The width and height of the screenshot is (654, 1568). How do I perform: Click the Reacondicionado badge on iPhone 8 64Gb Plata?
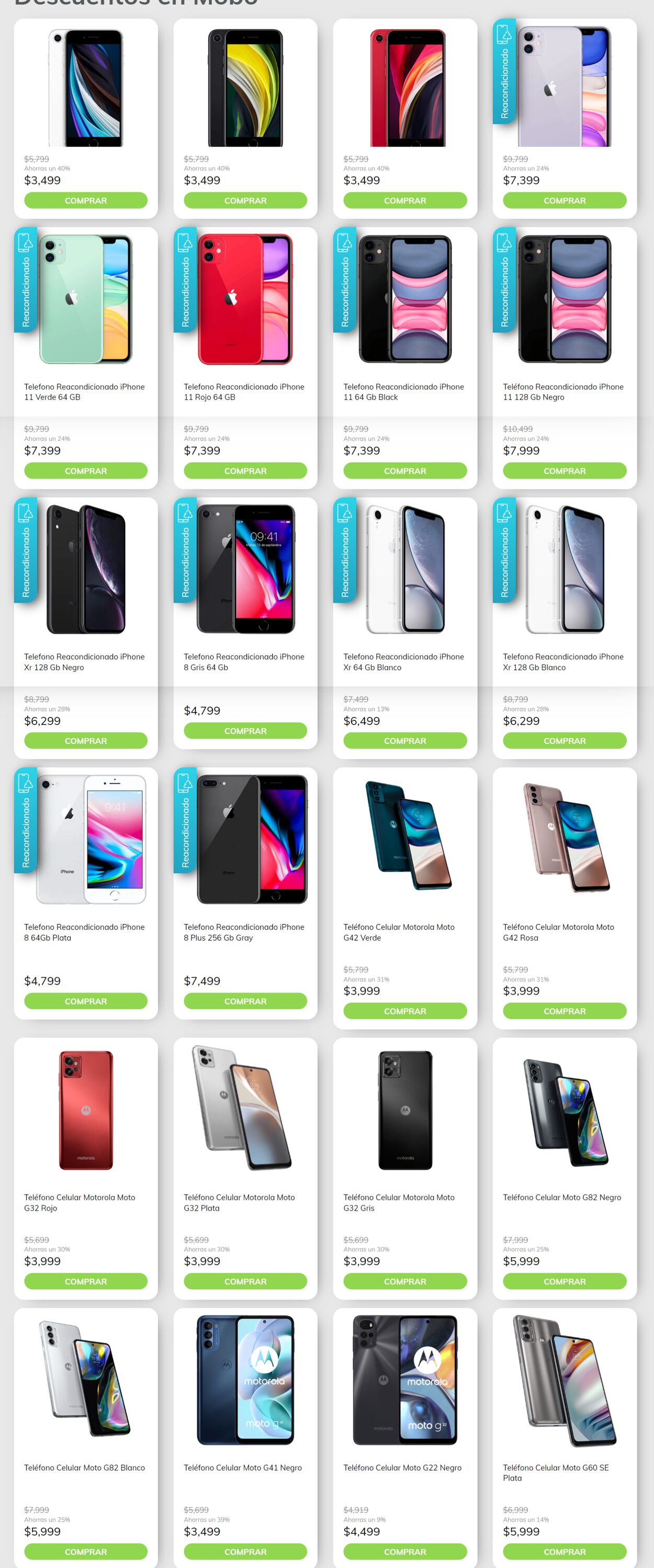[26, 820]
